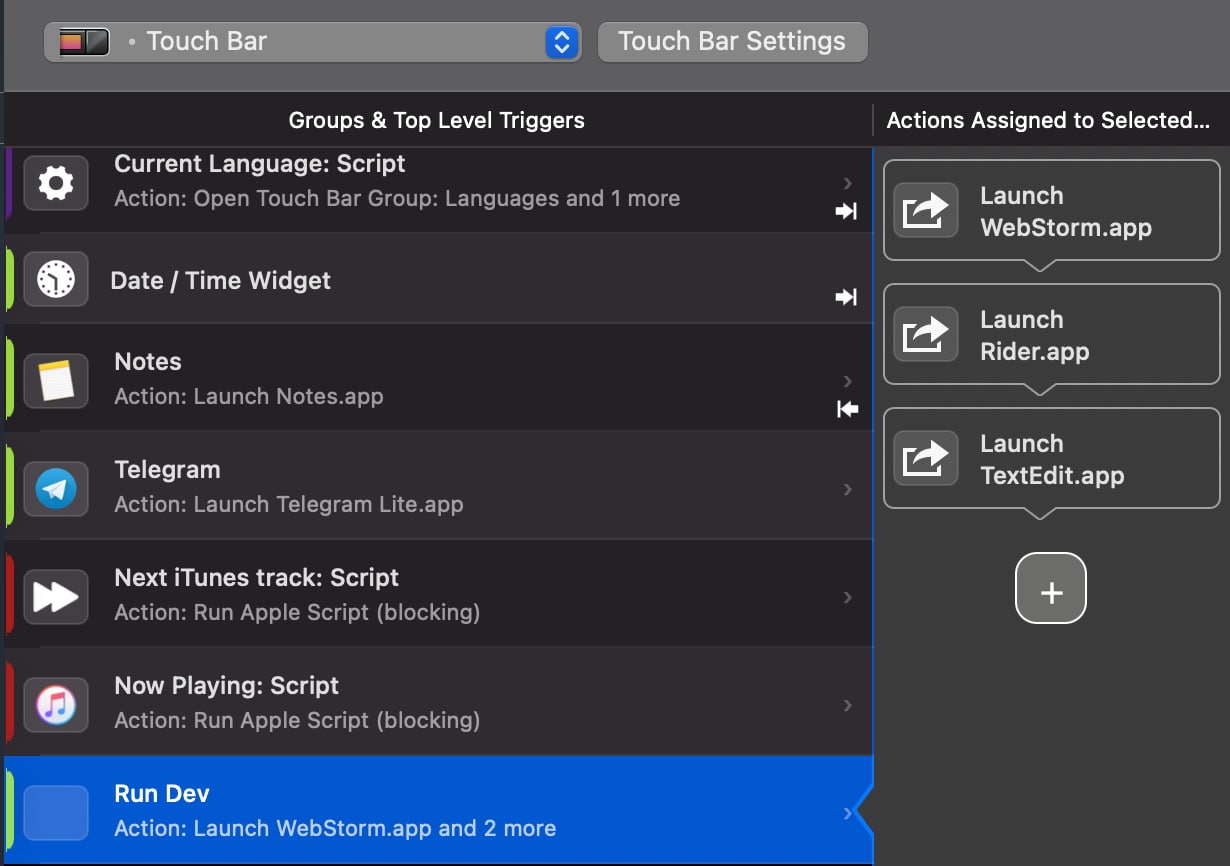1230x866 pixels.
Task: Click 'Action: Launch Notes.app' text
Action: 249,396
